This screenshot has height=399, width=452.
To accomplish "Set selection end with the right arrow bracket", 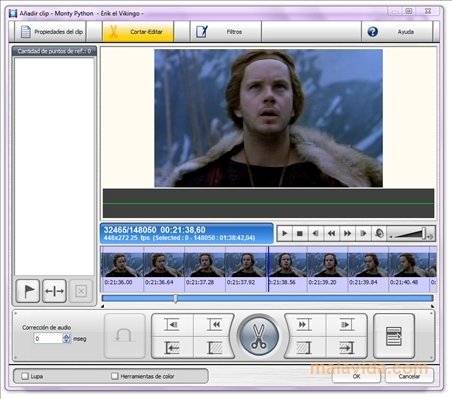I will 346,348.
